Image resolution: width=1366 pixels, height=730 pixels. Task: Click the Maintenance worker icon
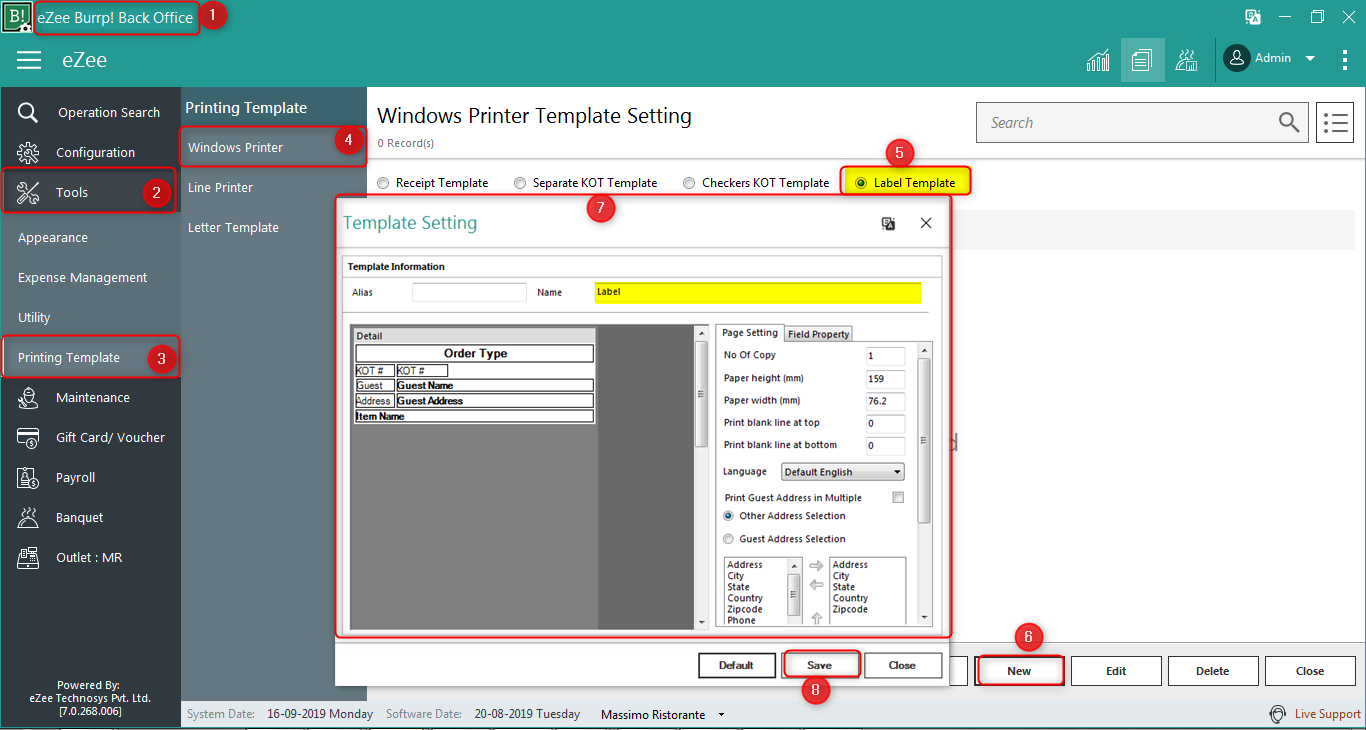pos(28,397)
